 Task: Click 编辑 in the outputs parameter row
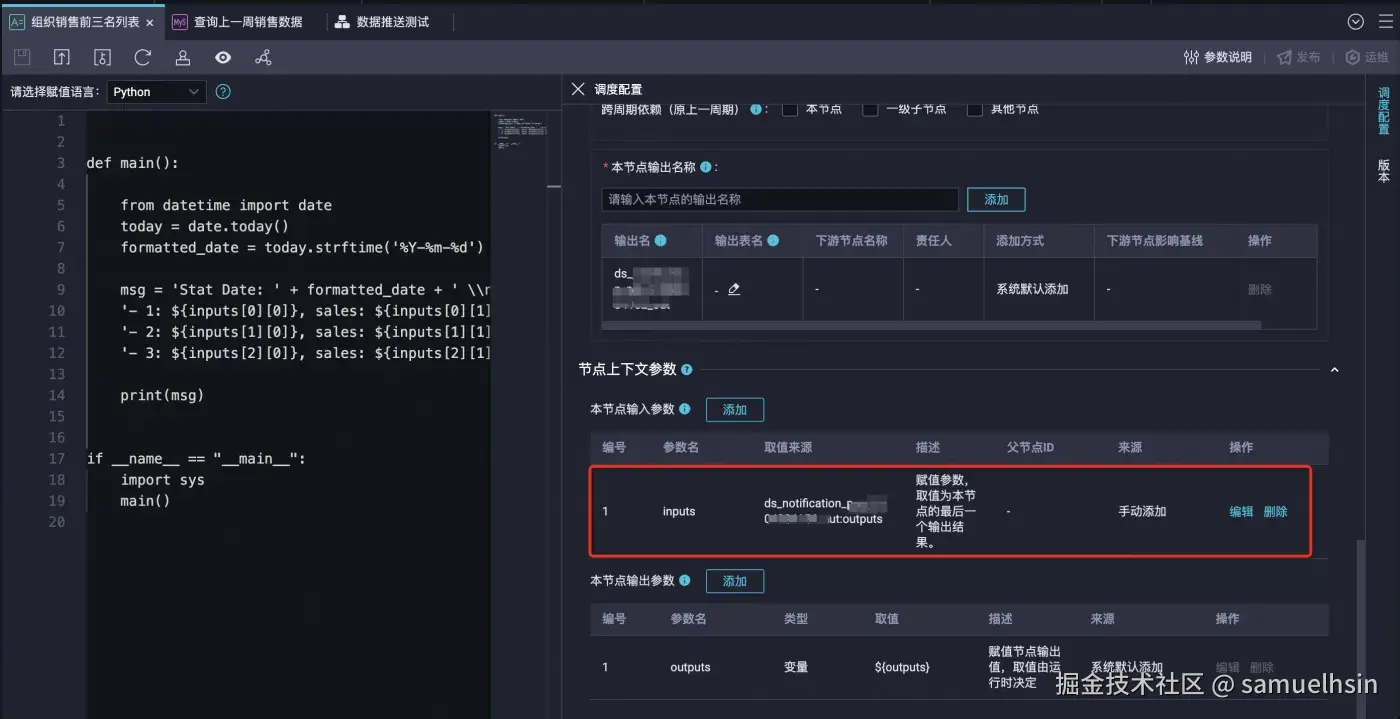1227,667
